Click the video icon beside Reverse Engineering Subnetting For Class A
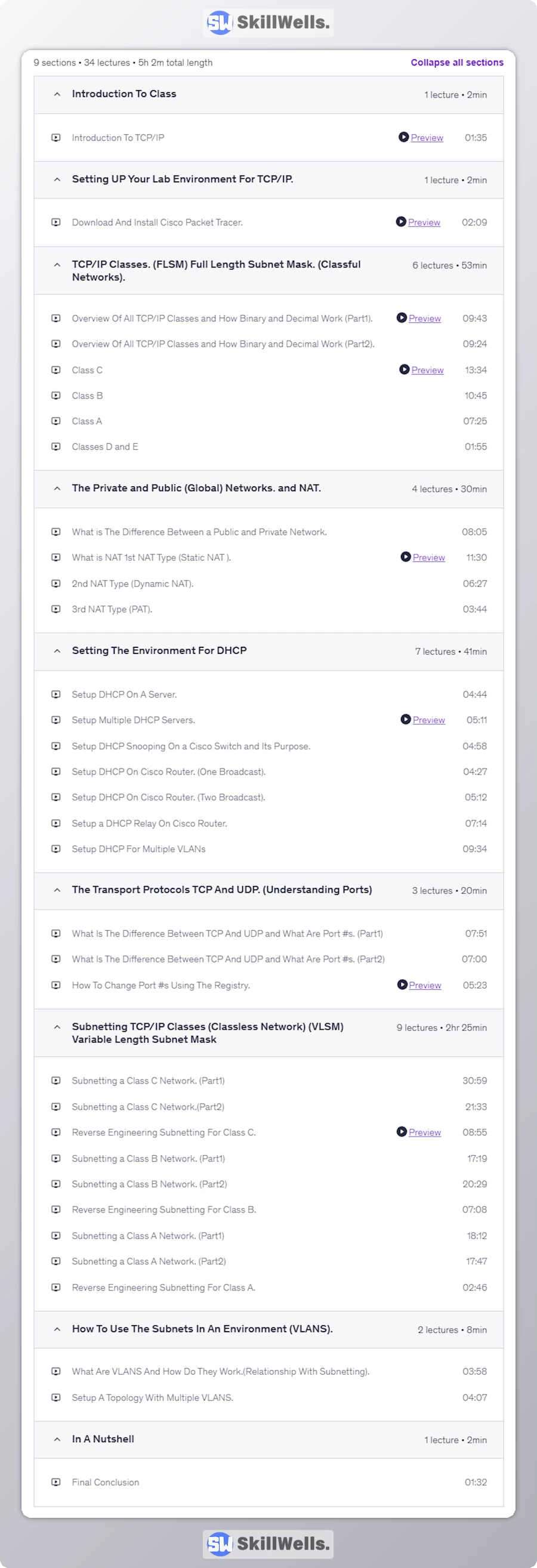537x1568 pixels. (x=56, y=1287)
